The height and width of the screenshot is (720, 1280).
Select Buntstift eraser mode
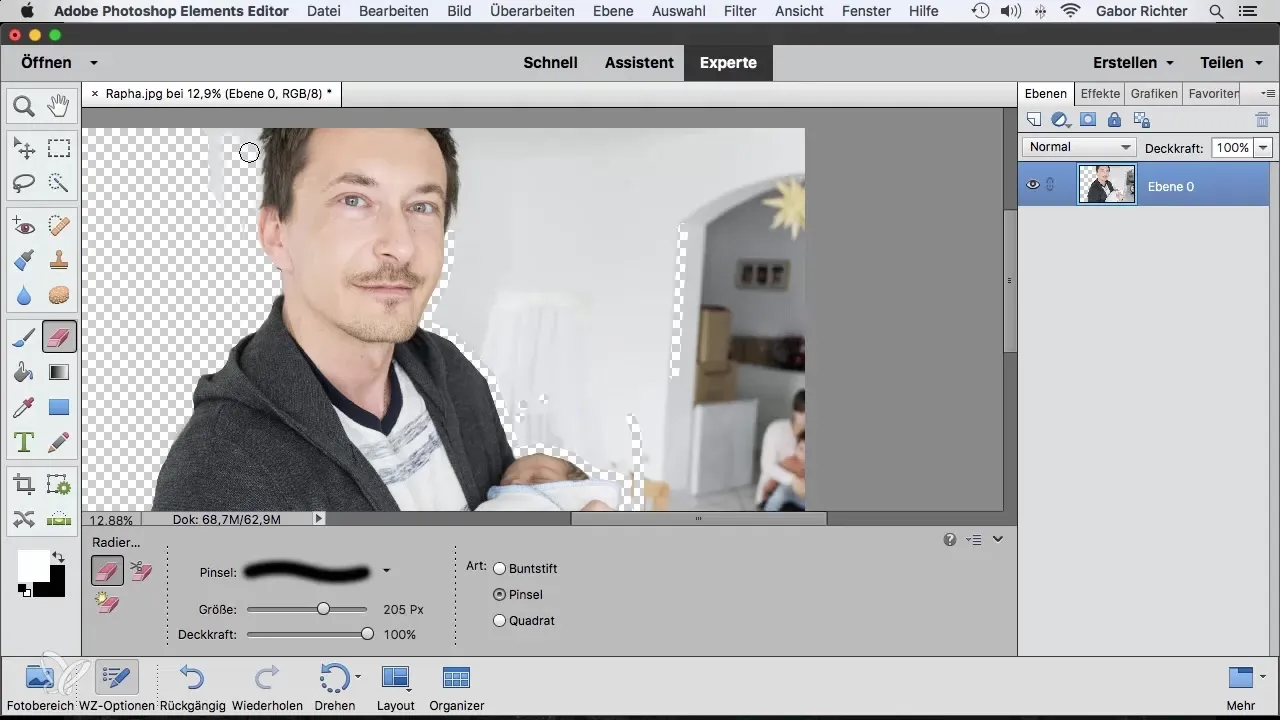click(500, 569)
